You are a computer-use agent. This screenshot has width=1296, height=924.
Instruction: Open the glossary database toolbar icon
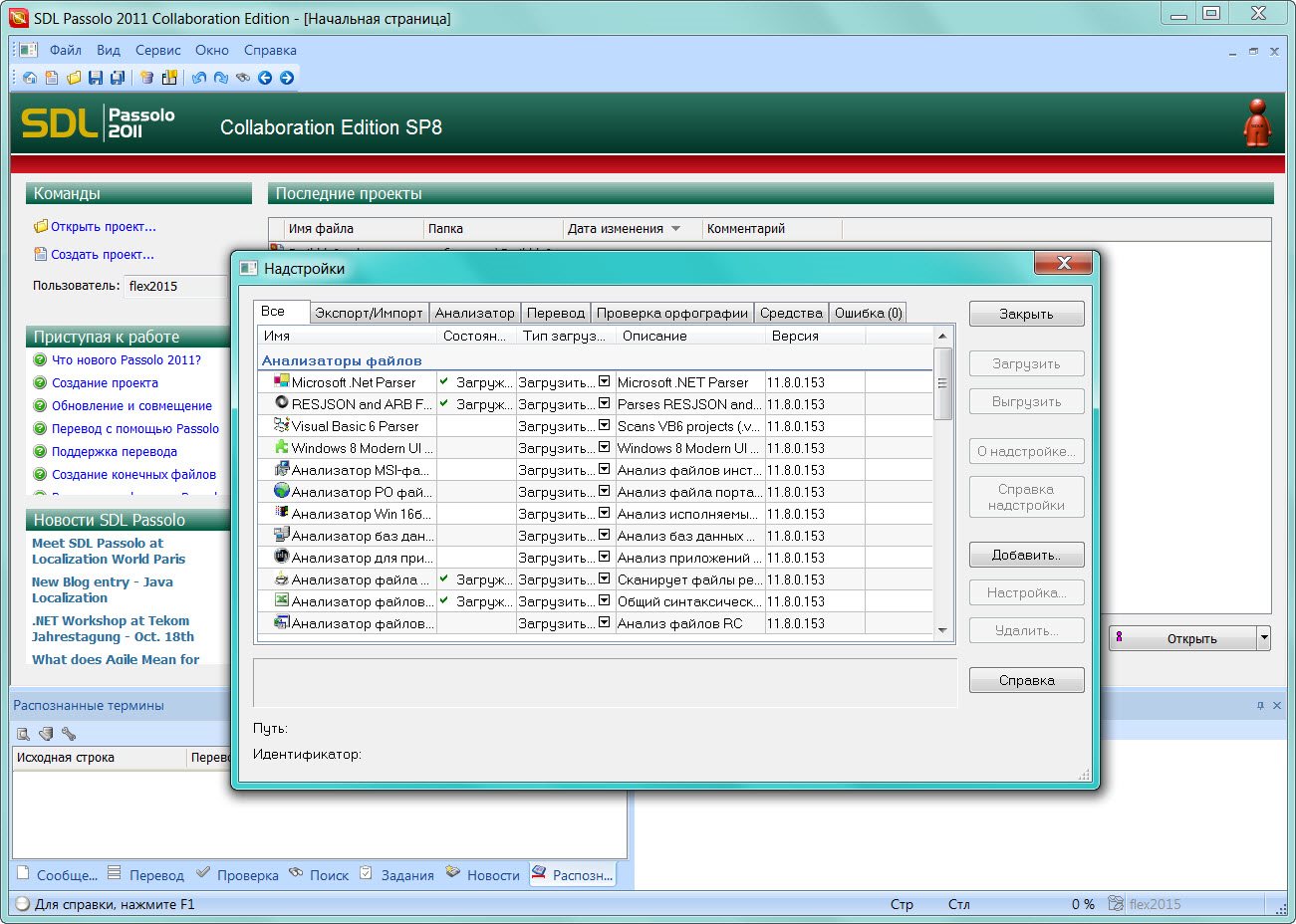tap(147, 78)
